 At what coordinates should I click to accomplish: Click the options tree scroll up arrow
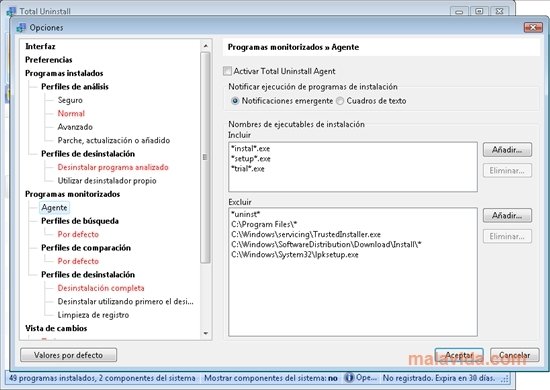(206, 46)
